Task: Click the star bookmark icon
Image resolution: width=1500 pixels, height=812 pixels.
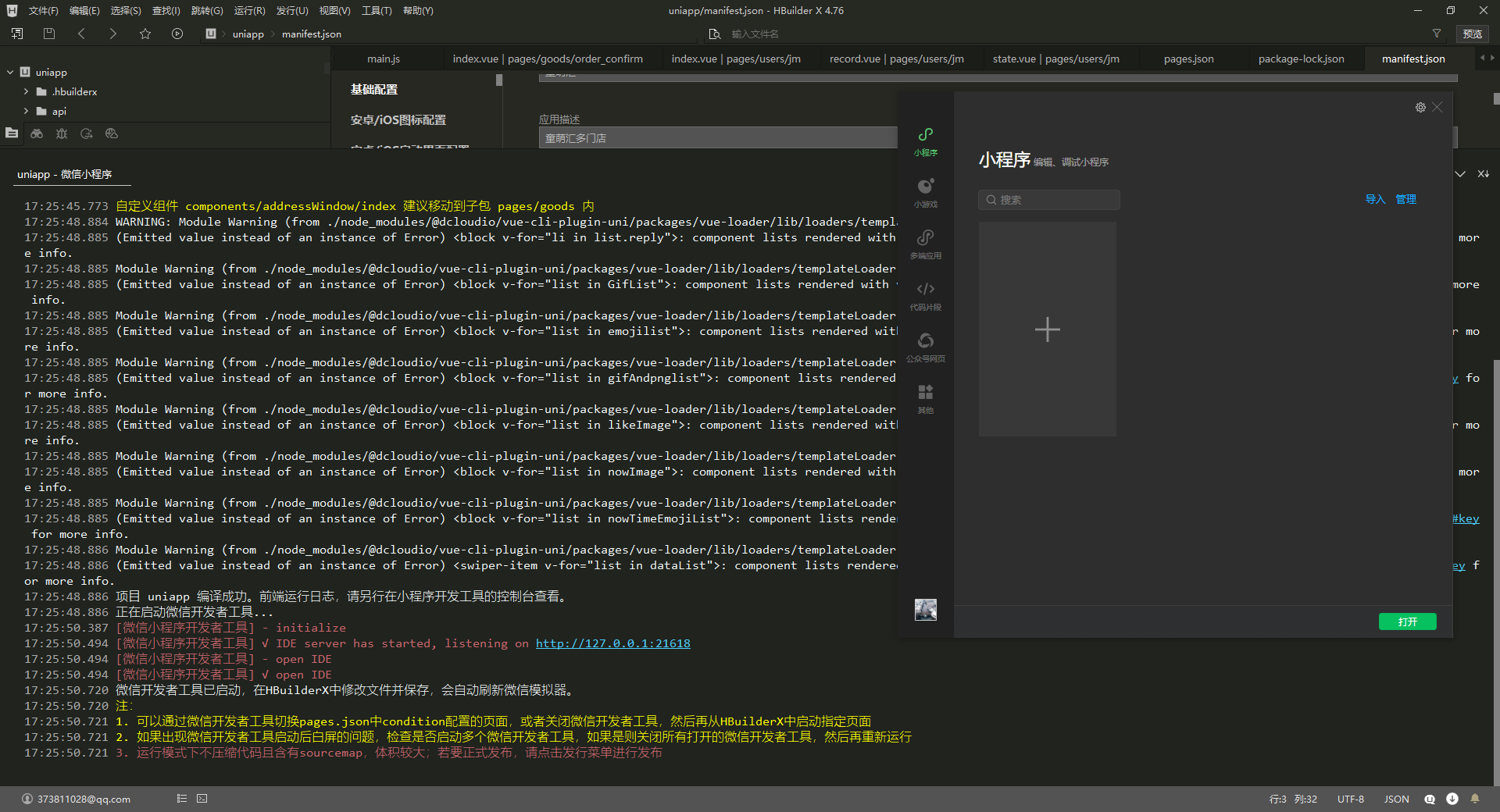Action: (x=145, y=34)
